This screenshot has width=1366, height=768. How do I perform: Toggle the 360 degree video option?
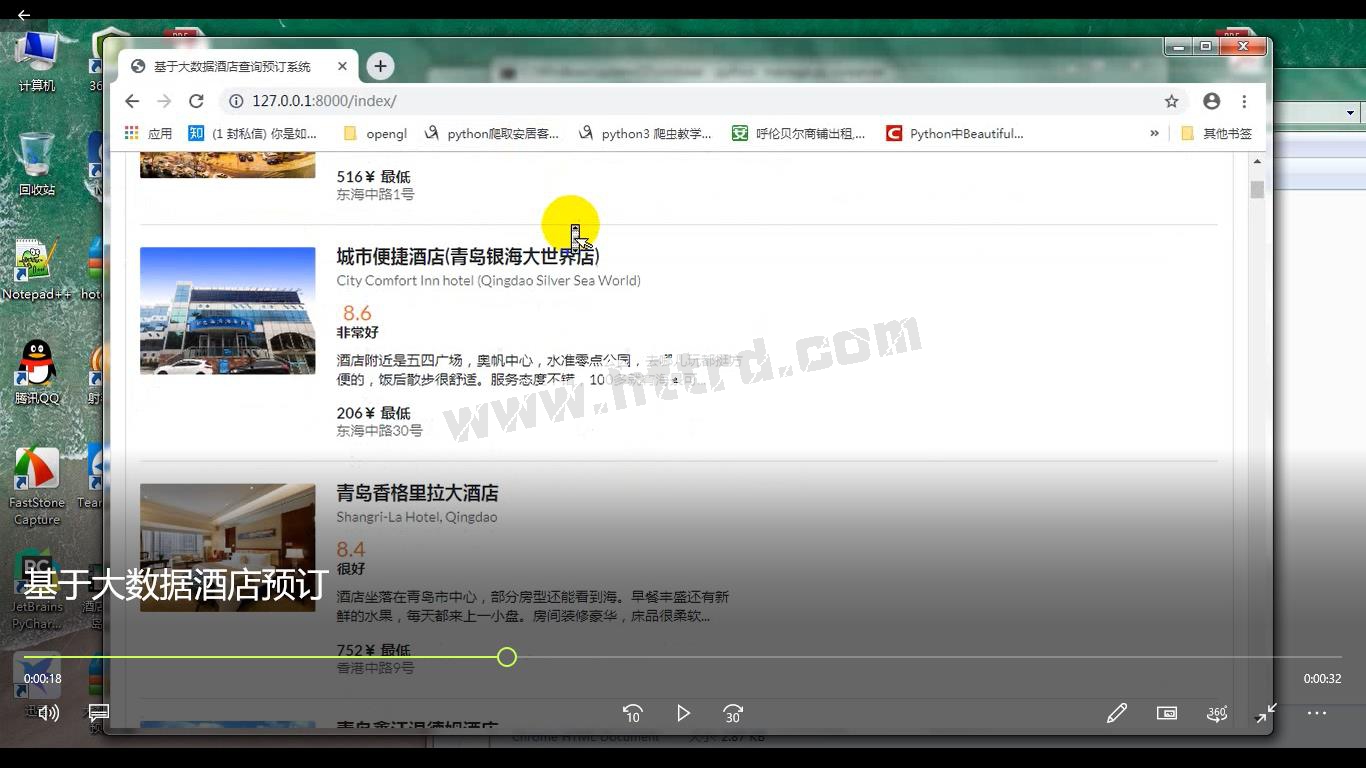pos(1217,713)
